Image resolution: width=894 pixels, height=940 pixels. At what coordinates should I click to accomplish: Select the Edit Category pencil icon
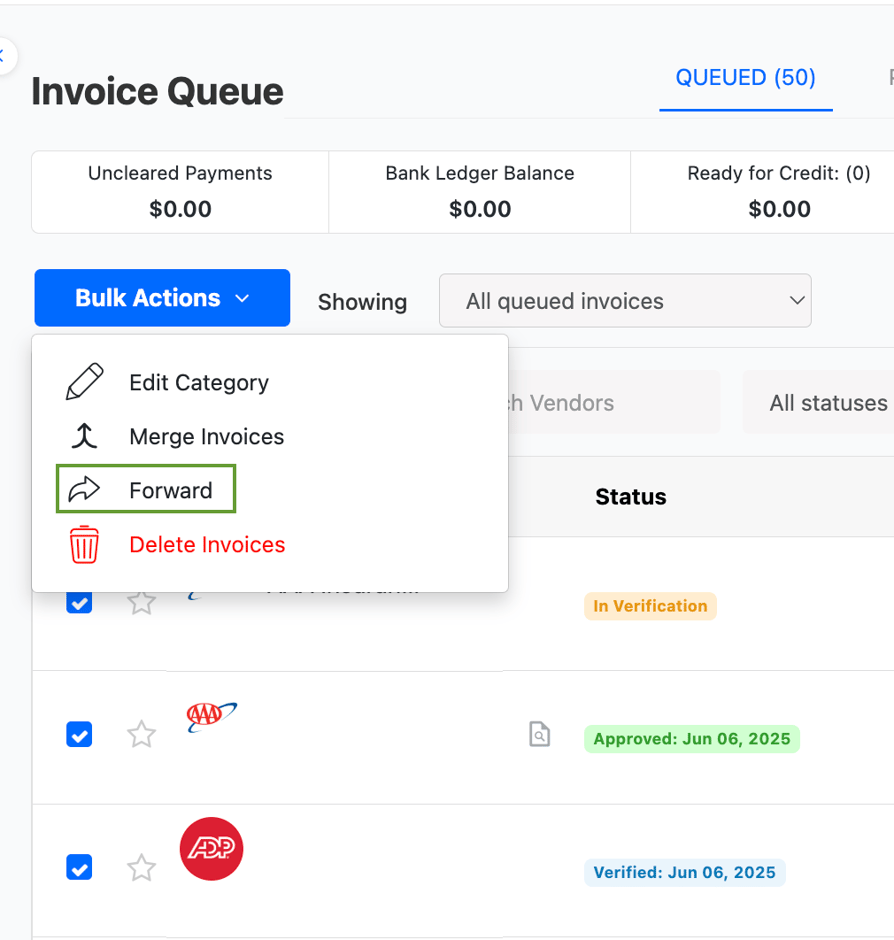[84, 381]
